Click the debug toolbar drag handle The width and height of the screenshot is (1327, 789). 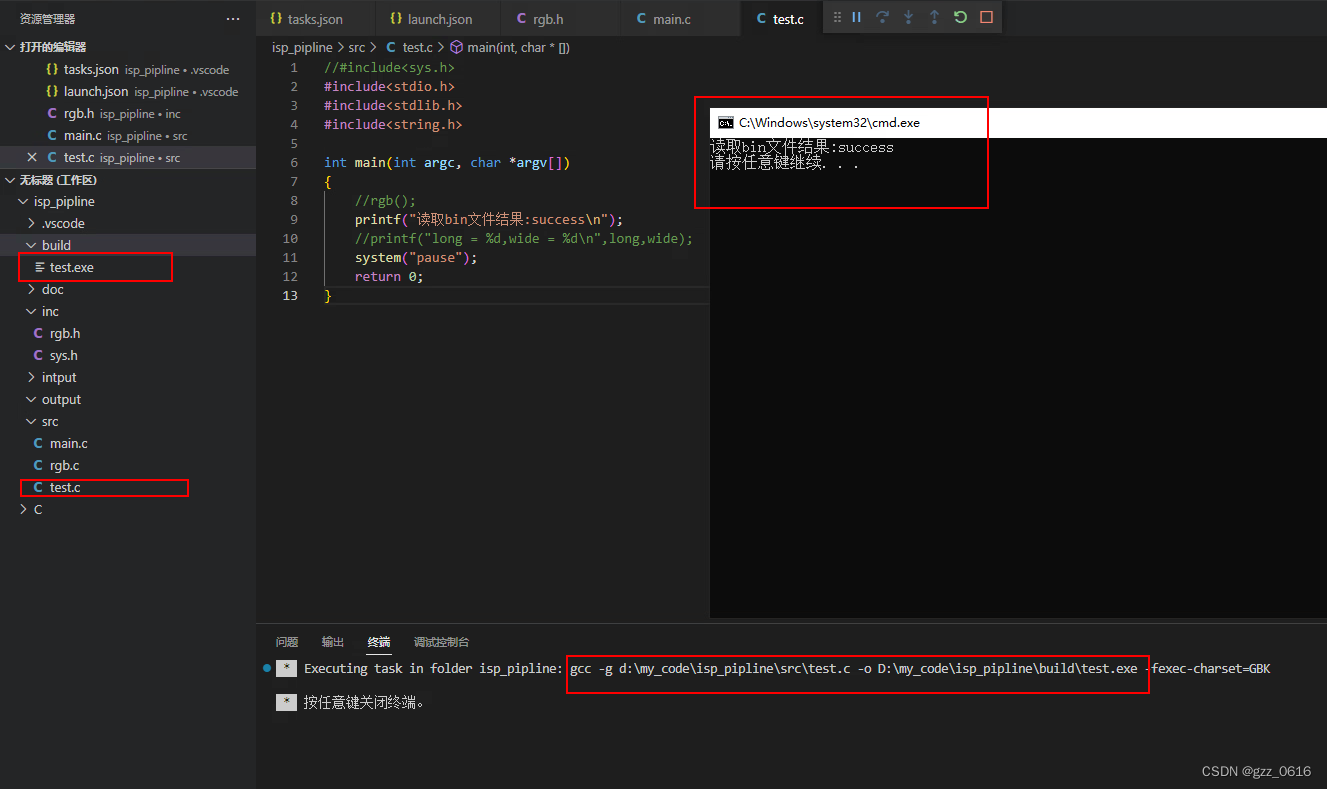tap(837, 17)
